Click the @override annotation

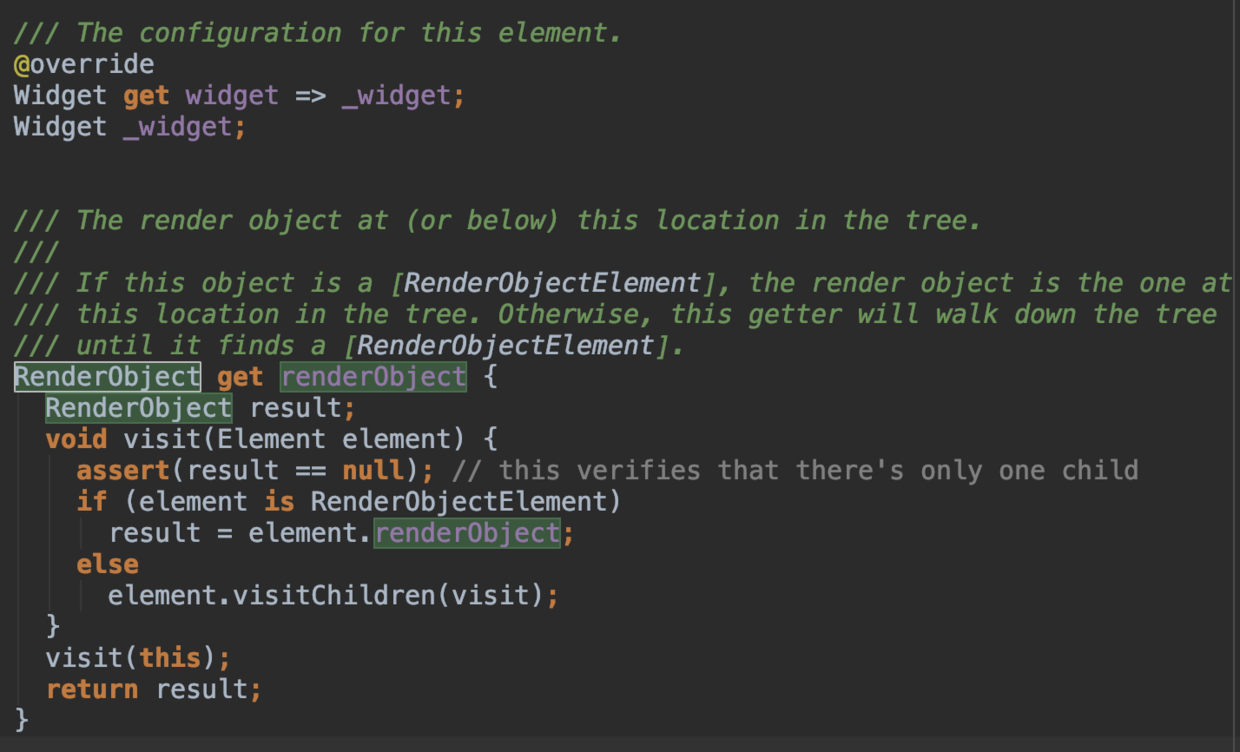click(84, 64)
